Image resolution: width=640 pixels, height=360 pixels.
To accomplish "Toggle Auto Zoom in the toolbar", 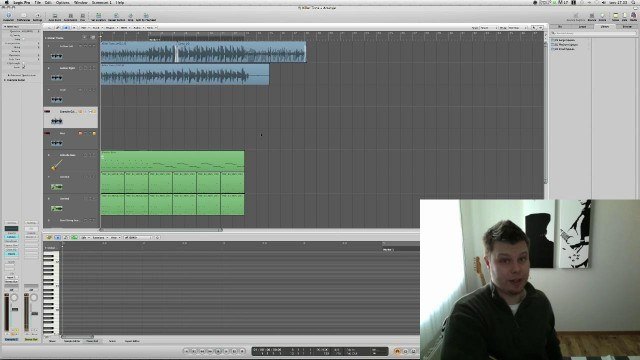I will tap(55, 16).
